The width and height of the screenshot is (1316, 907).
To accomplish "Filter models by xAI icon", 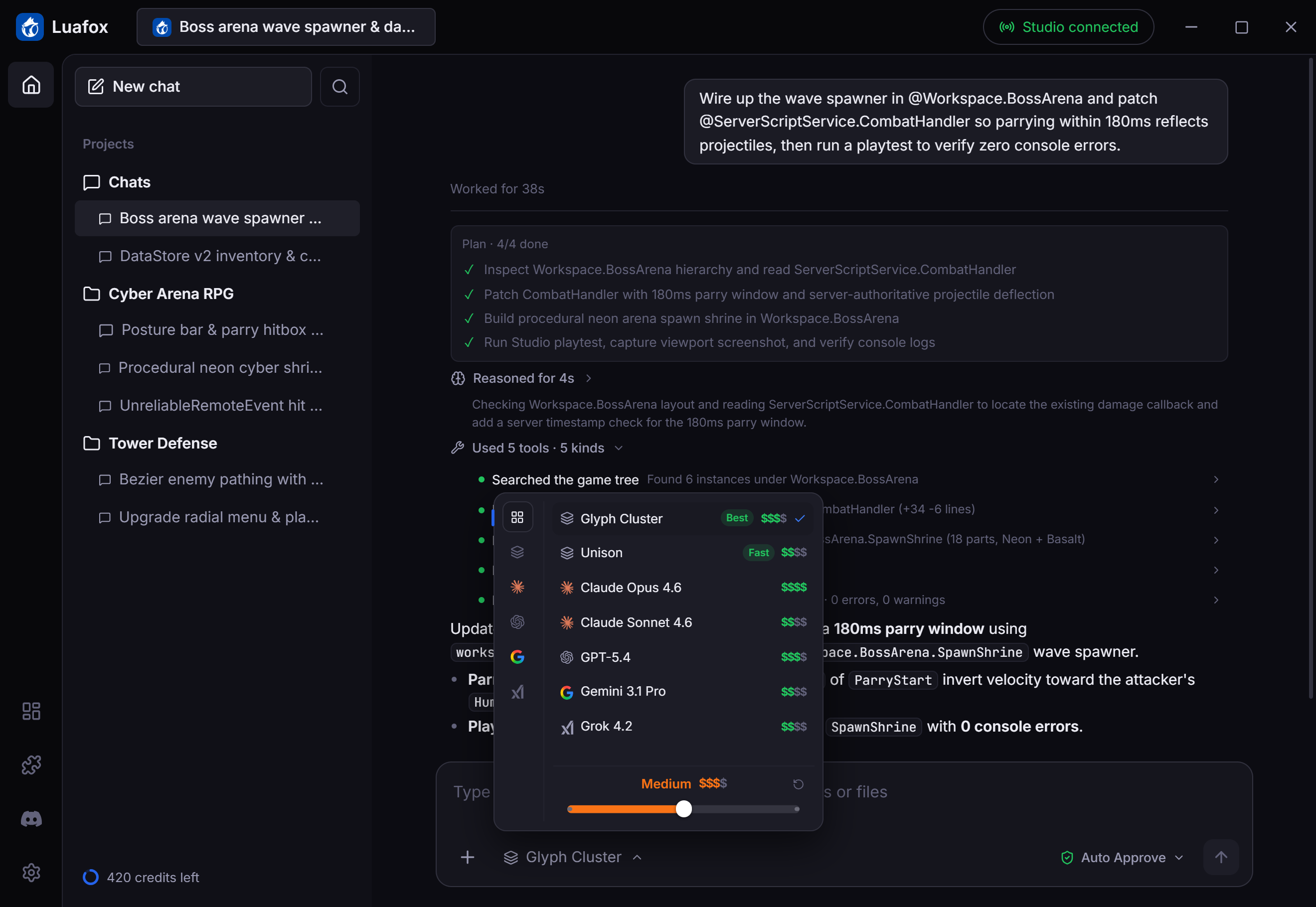I will (x=517, y=692).
